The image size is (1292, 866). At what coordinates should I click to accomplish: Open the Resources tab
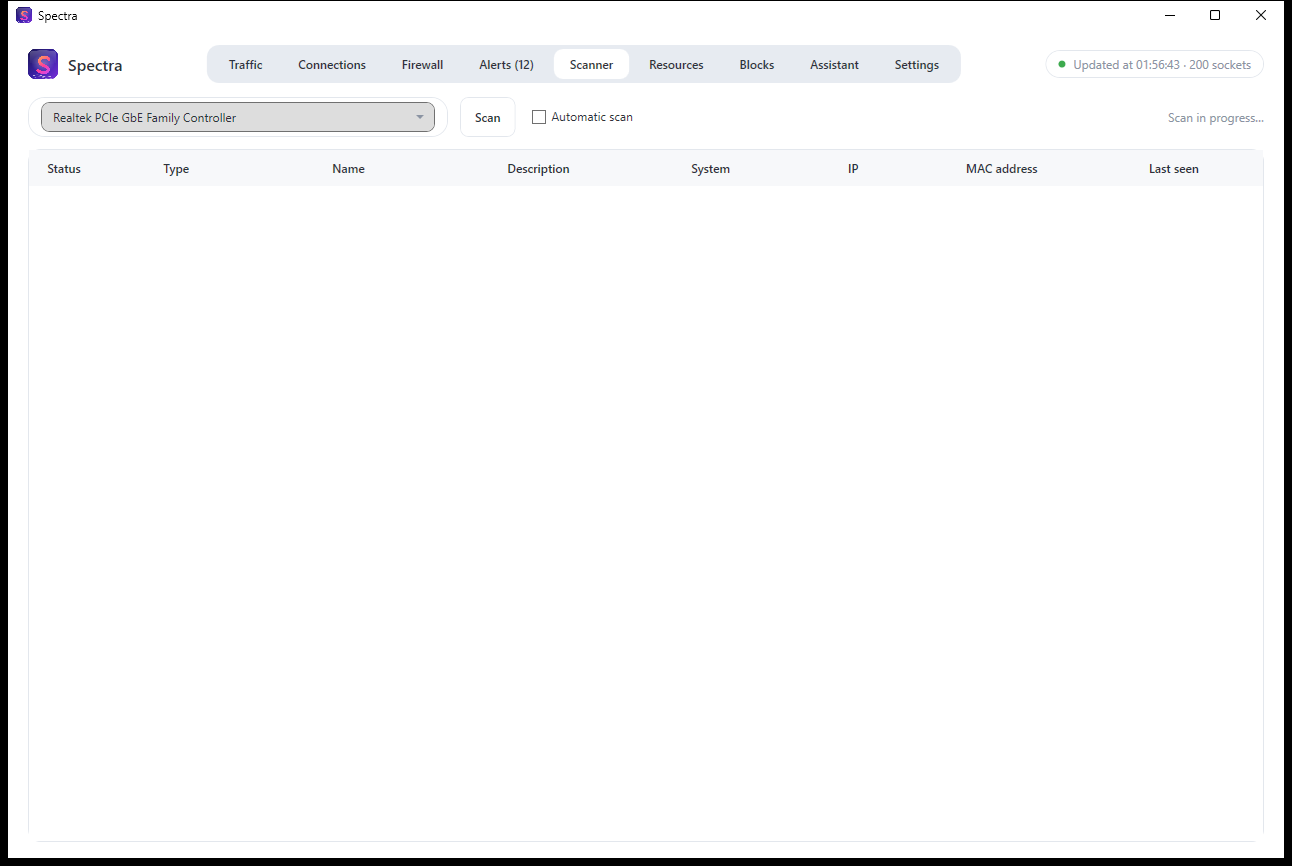[x=676, y=65]
